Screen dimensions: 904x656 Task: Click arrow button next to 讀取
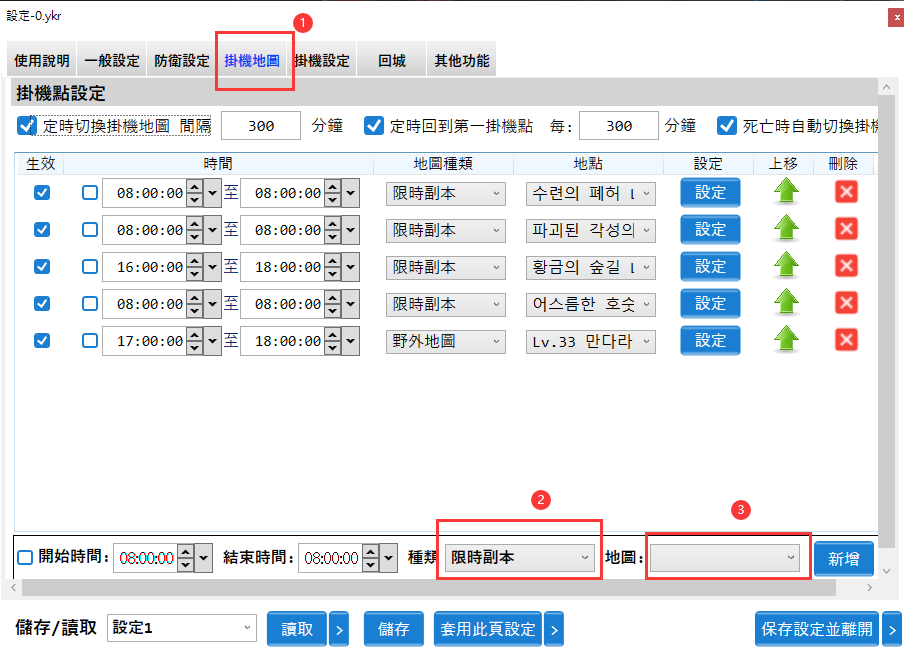point(339,629)
